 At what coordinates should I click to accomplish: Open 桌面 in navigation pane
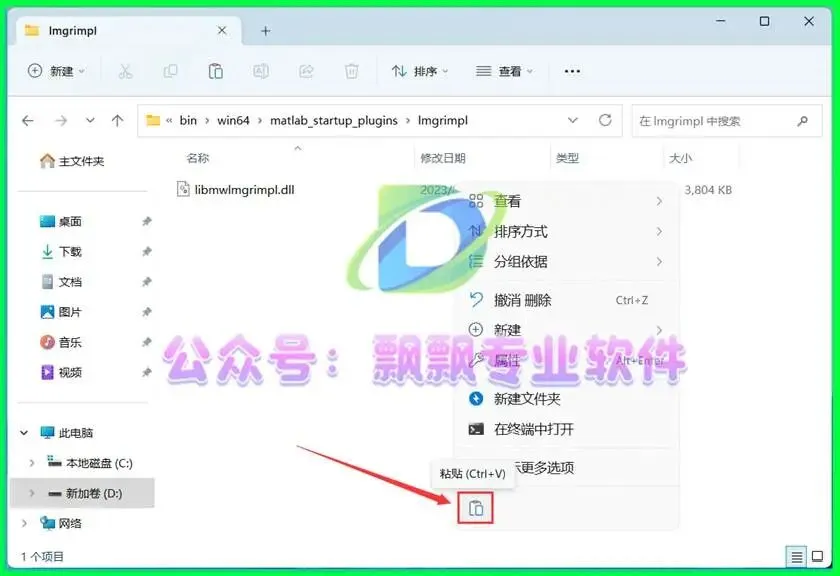[x=61, y=221]
